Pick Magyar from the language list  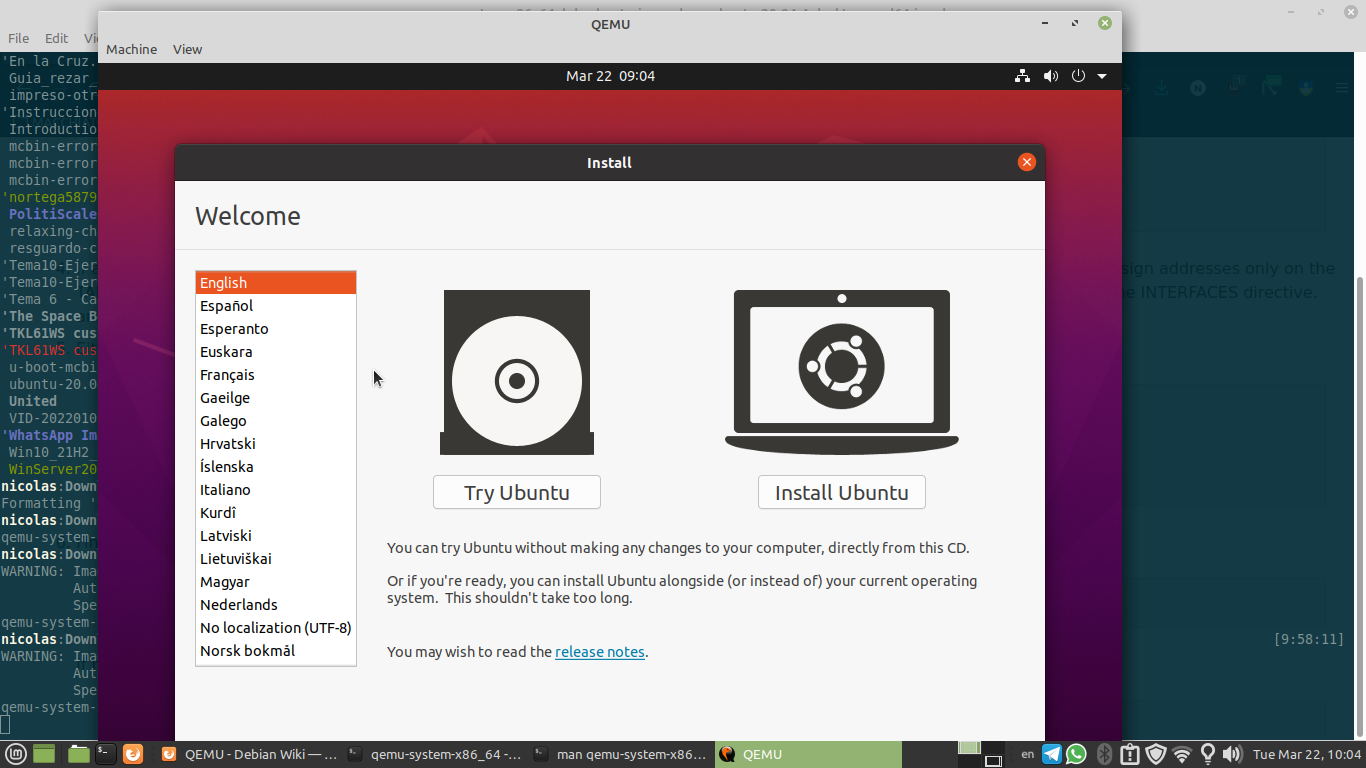click(x=276, y=582)
